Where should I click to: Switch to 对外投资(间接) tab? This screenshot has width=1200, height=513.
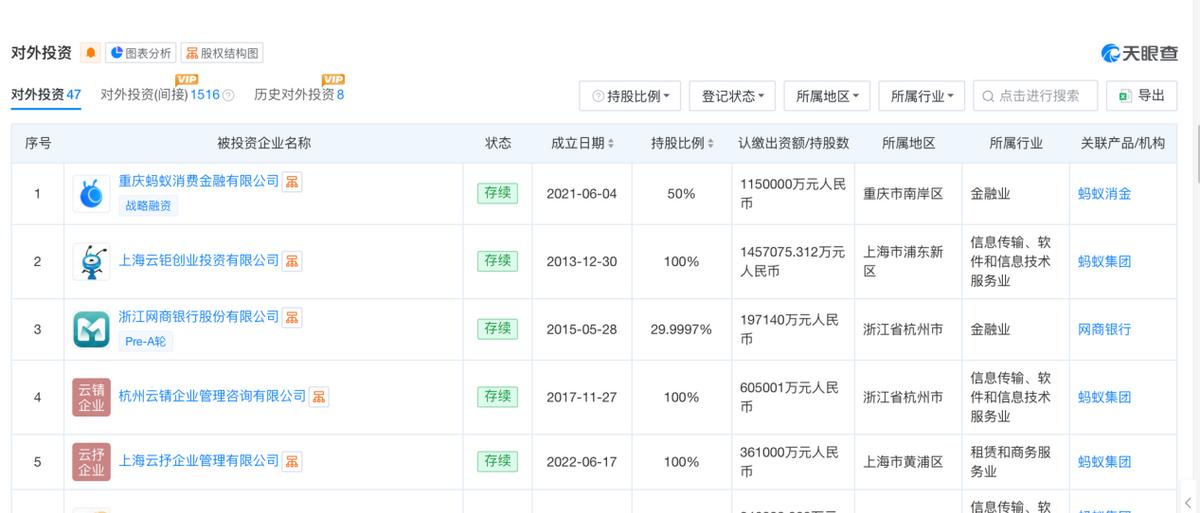pyautogui.click(x=159, y=95)
